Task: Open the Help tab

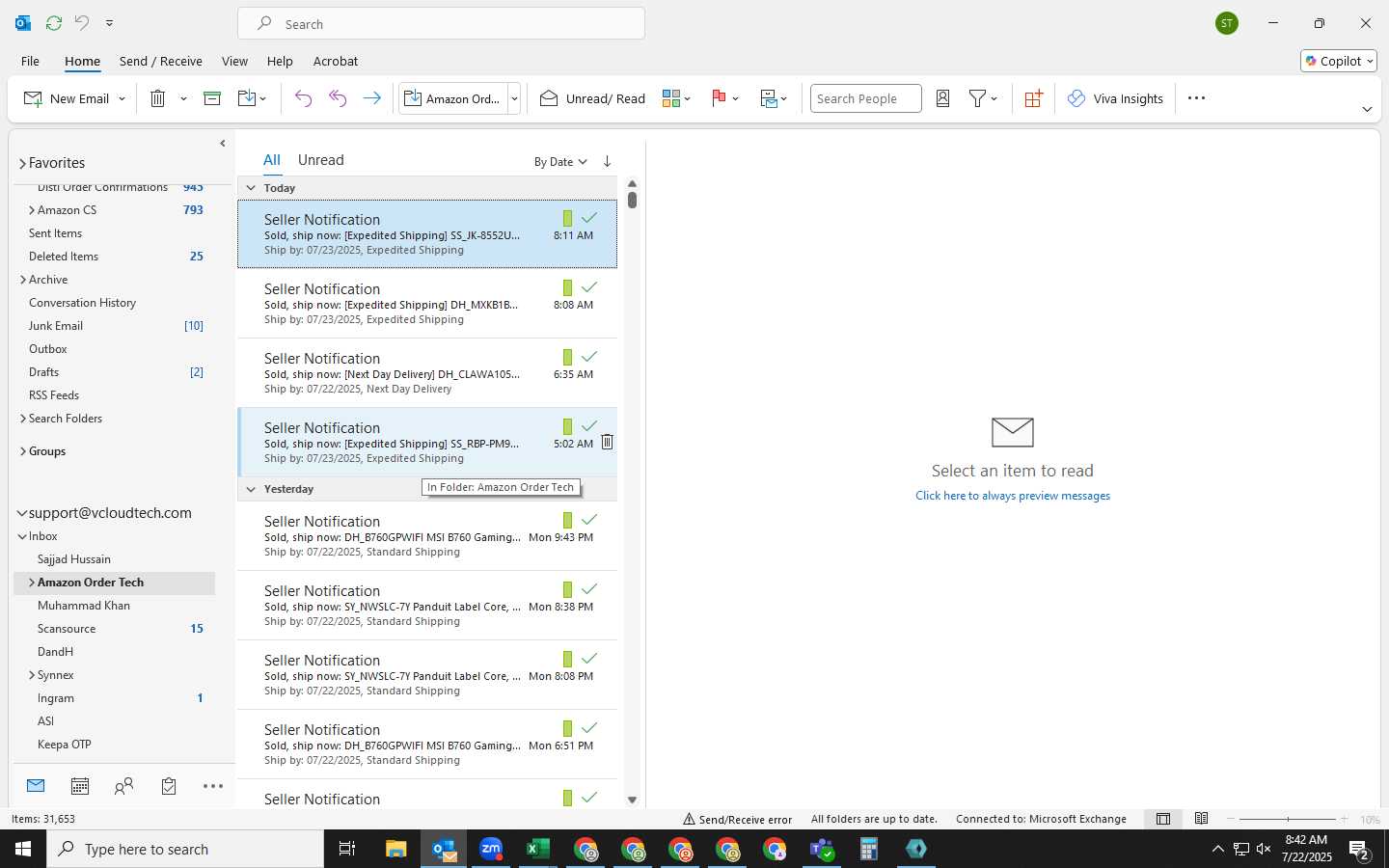Action: point(280,61)
